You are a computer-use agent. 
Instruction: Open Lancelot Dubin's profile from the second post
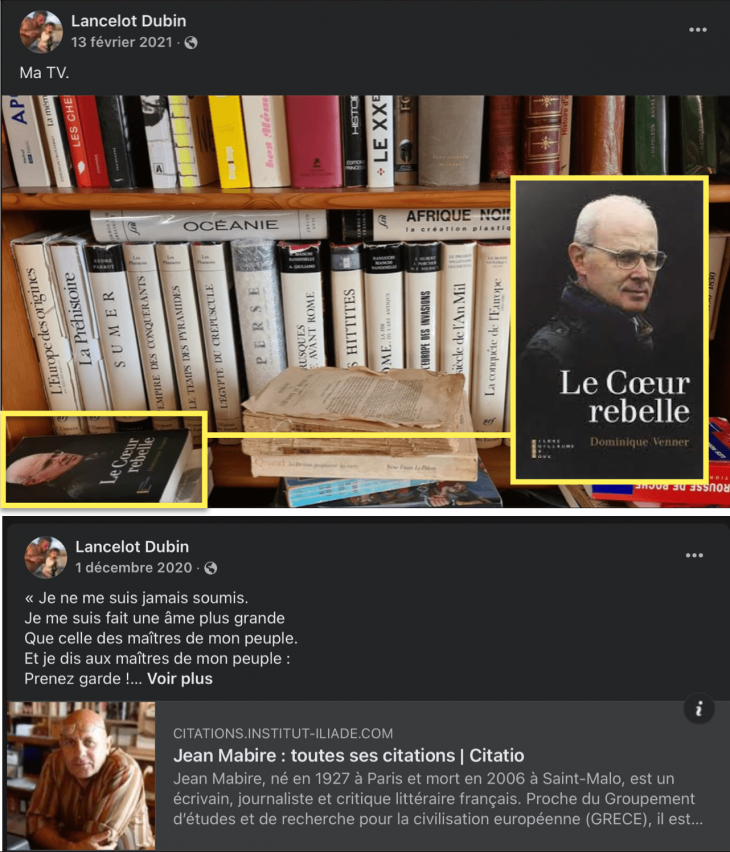tap(132, 546)
